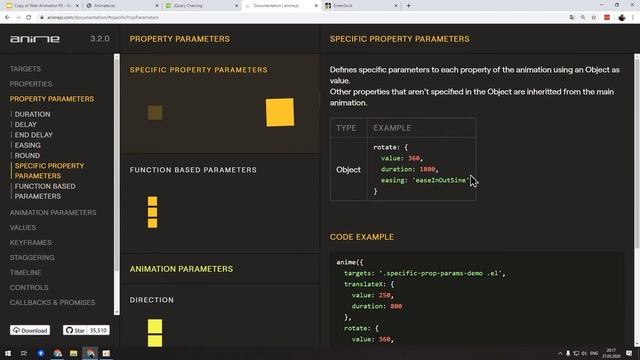Reload the page with the refresh icon
The image size is (640, 360).
(29, 18)
